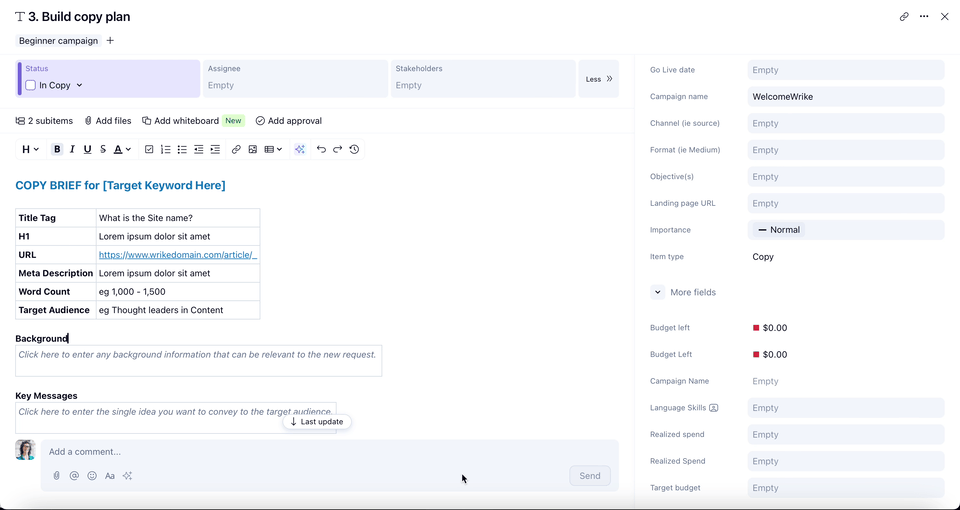Set the Language Skills field
Image resolution: width=960 pixels, height=510 pixels.
pos(846,408)
